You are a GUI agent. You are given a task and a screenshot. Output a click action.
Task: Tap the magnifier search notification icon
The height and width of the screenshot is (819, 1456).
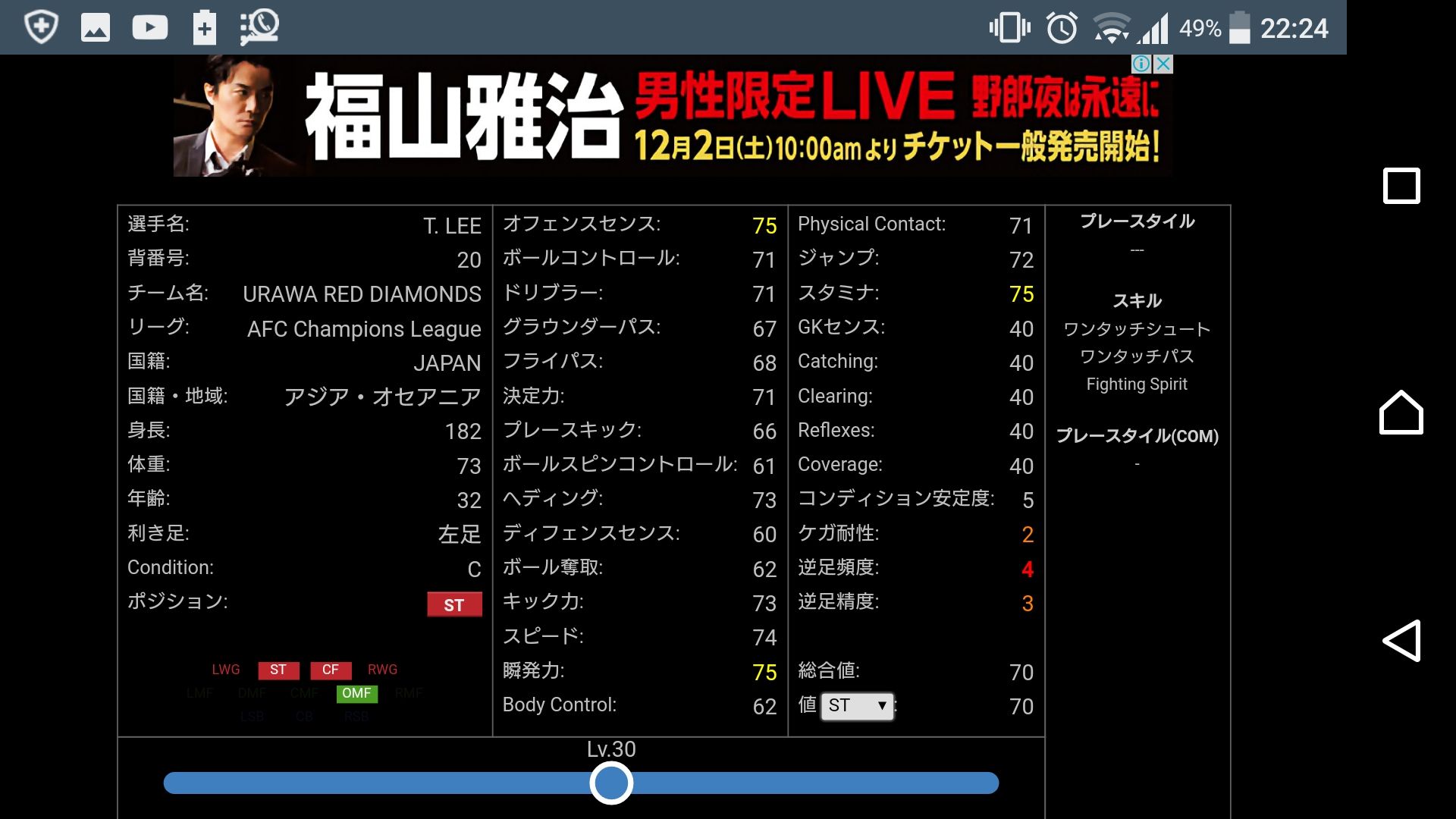click(x=259, y=28)
